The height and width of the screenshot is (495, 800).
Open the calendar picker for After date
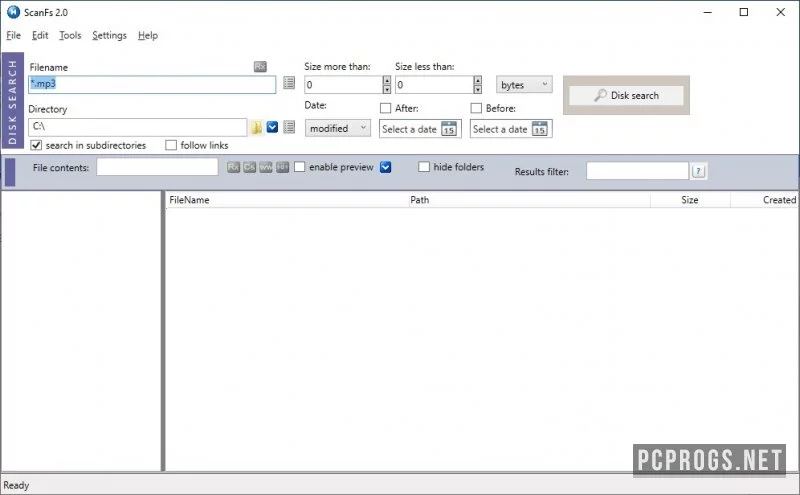[x=449, y=129]
